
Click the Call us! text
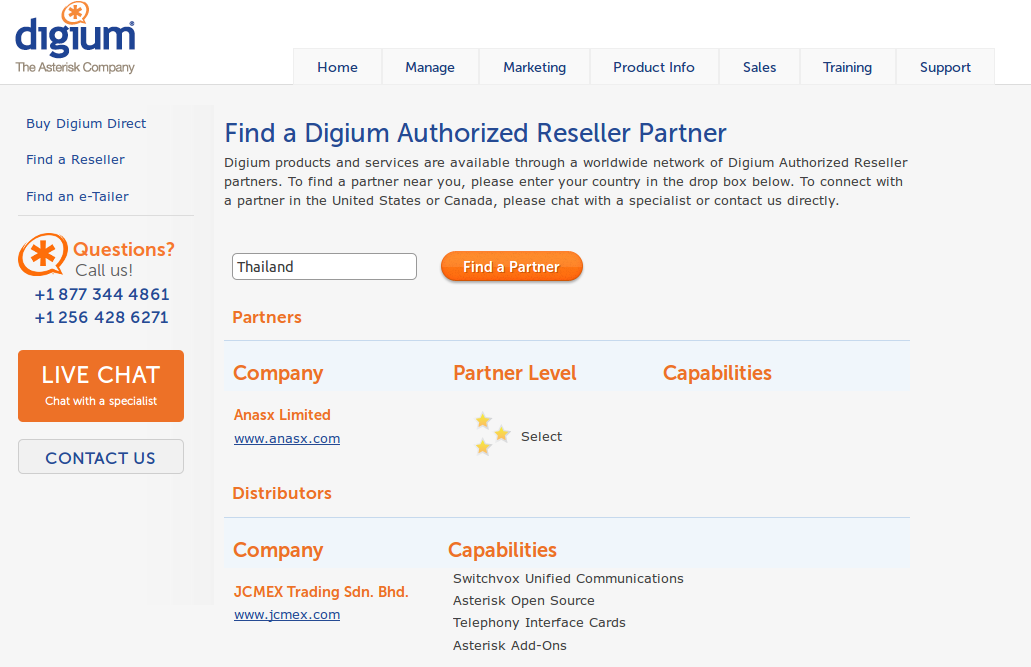tap(104, 270)
